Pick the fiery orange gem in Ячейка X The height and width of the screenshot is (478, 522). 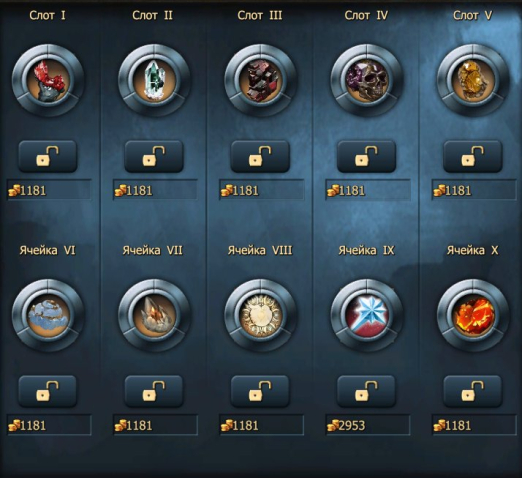473,315
